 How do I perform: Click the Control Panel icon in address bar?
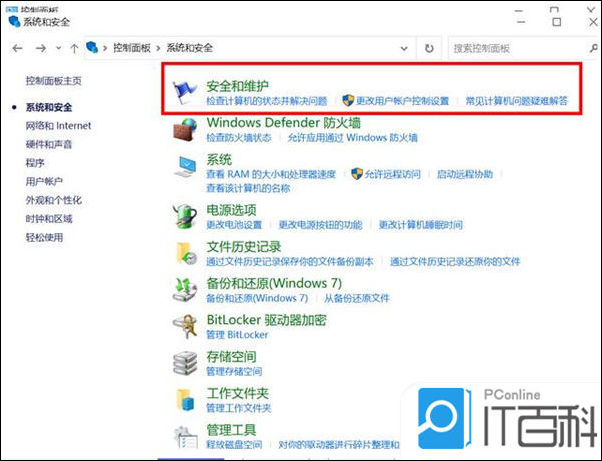coord(92,48)
